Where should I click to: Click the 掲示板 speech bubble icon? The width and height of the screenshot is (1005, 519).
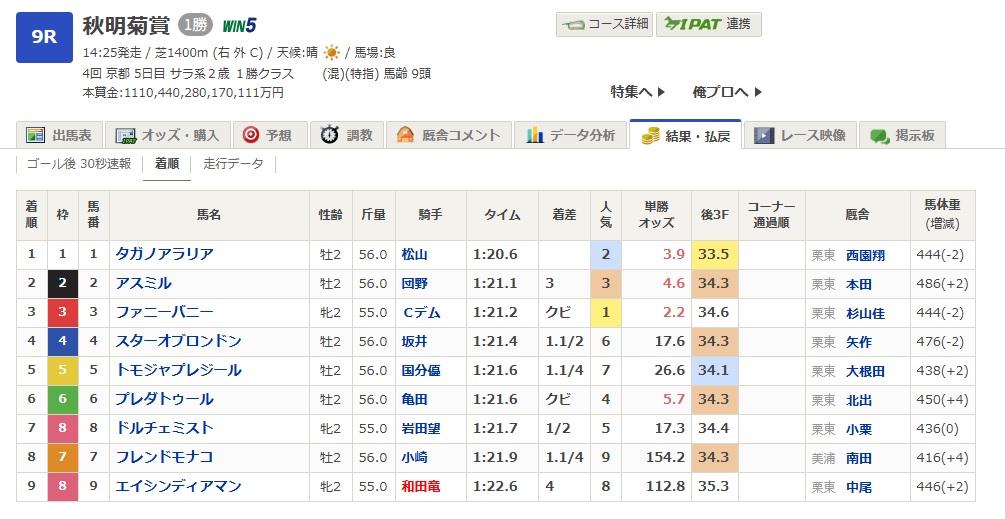[x=880, y=135]
